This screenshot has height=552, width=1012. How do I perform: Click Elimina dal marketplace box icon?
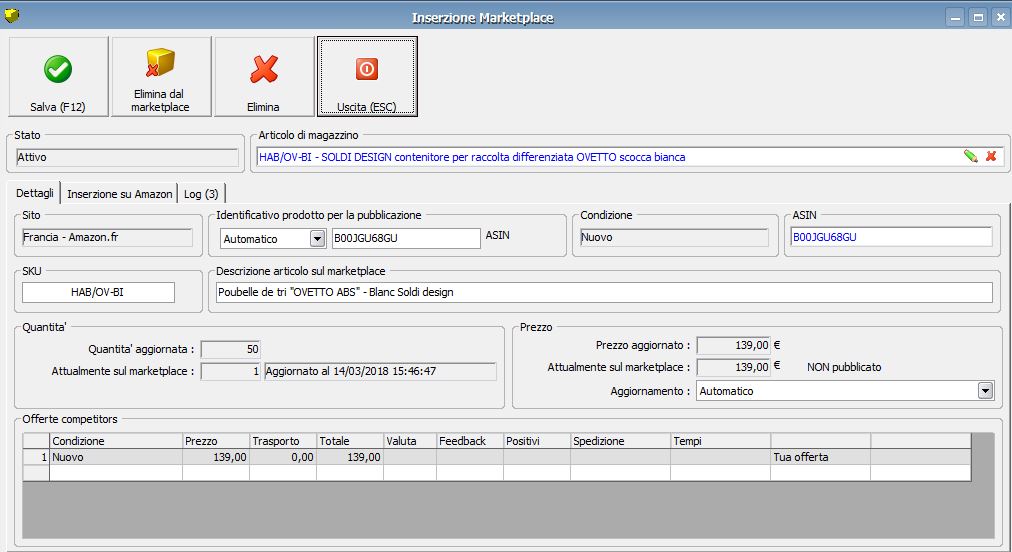[161, 76]
